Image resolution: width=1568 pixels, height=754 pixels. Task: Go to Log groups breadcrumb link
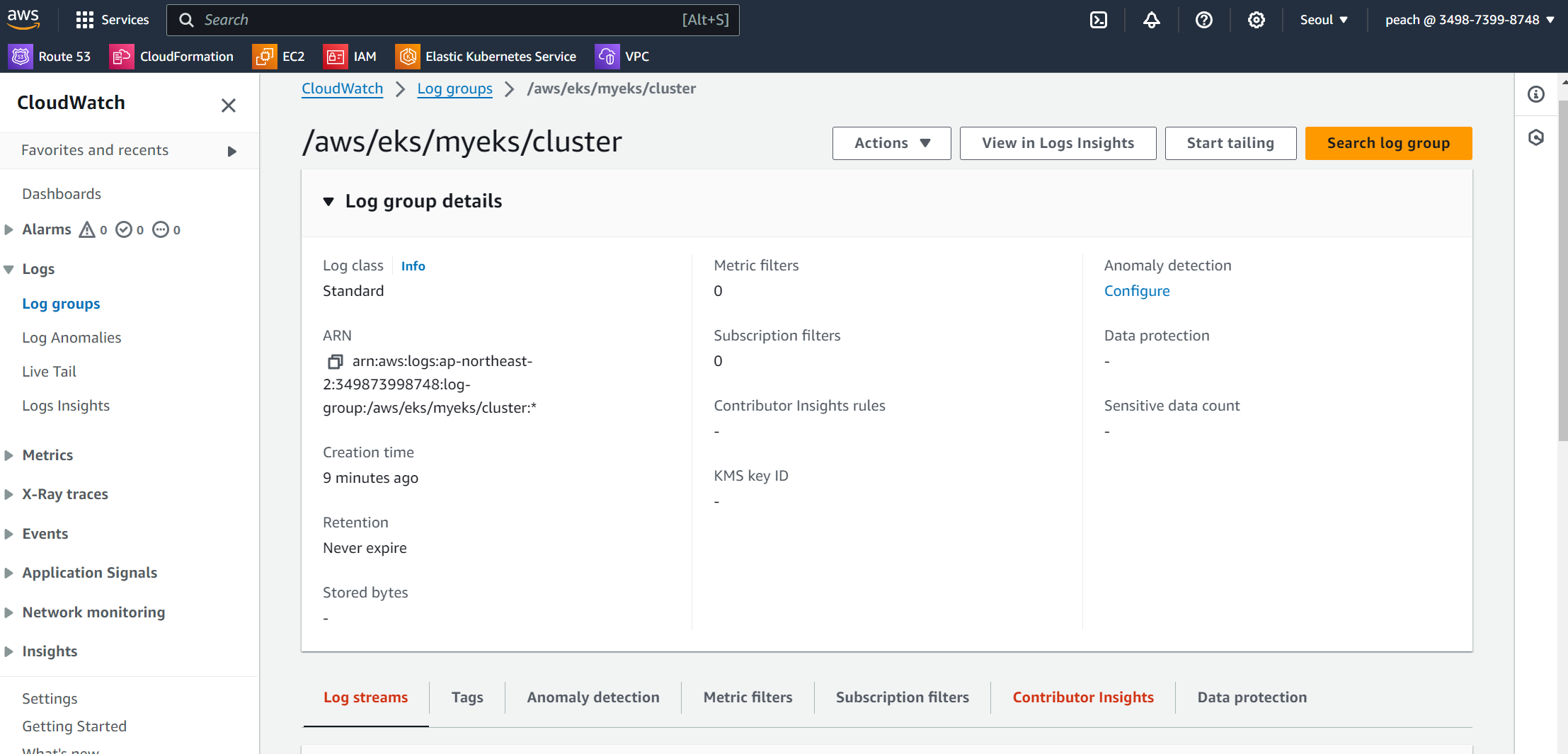click(x=454, y=88)
